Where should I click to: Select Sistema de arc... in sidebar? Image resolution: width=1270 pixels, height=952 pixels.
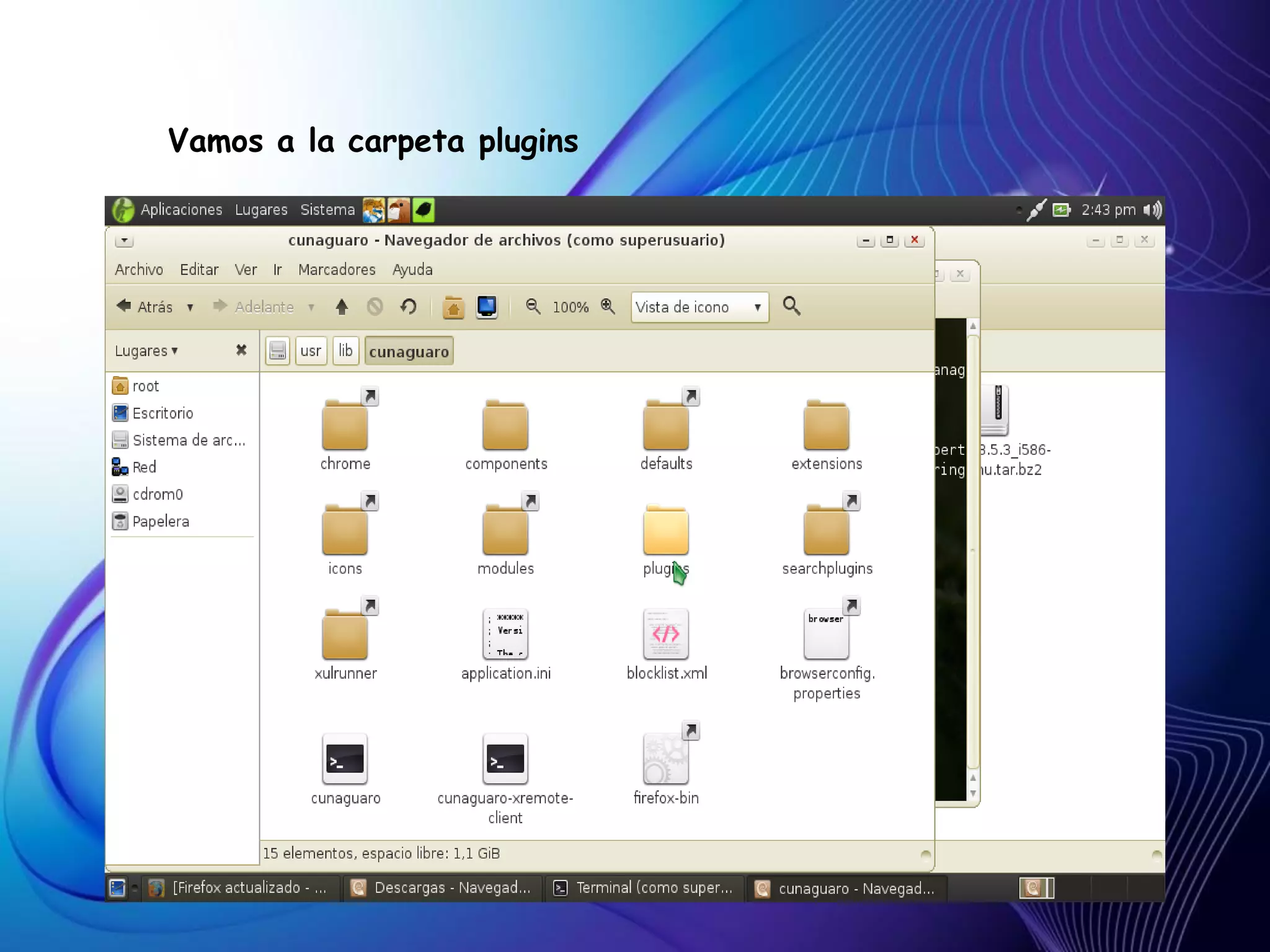point(182,440)
